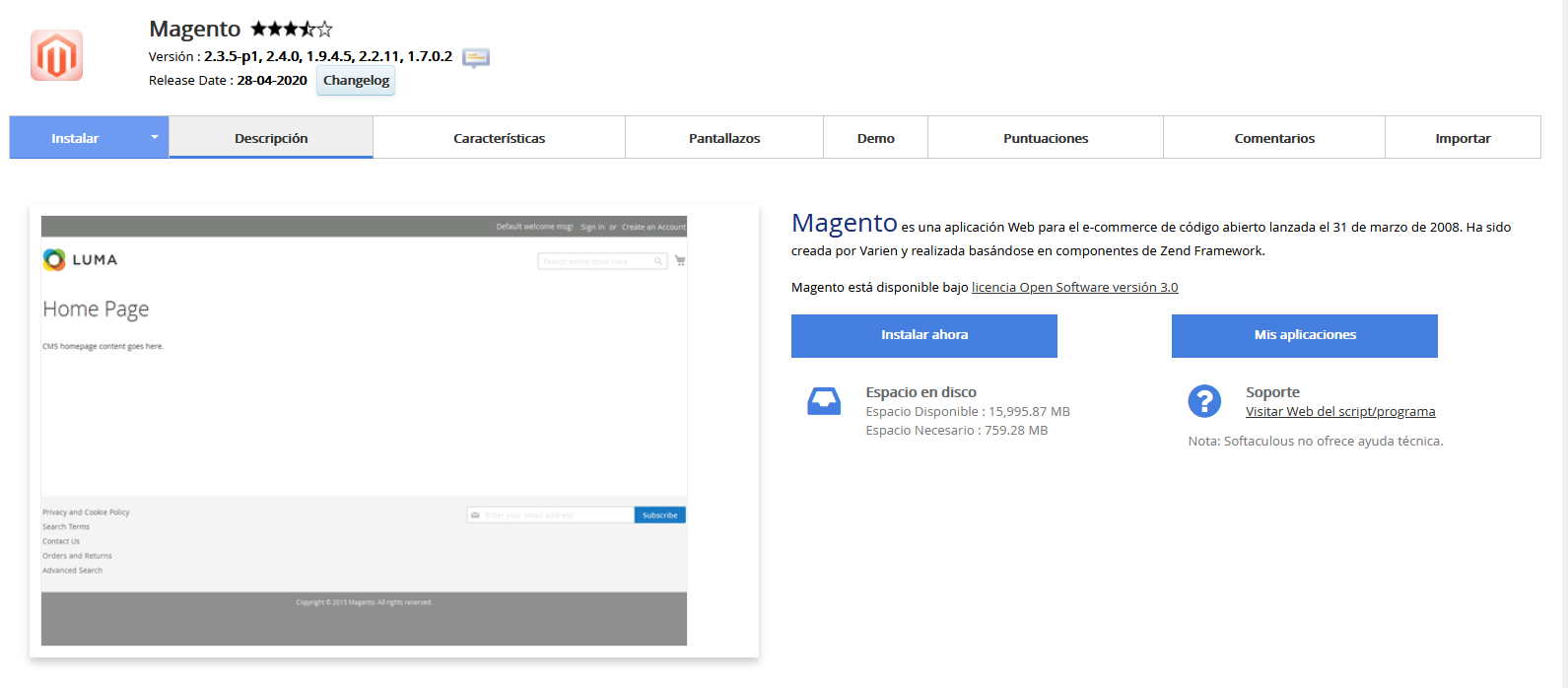Click the version list text 2.3.5-p1
The width and height of the screenshot is (1568, 688).
point(233,56)
